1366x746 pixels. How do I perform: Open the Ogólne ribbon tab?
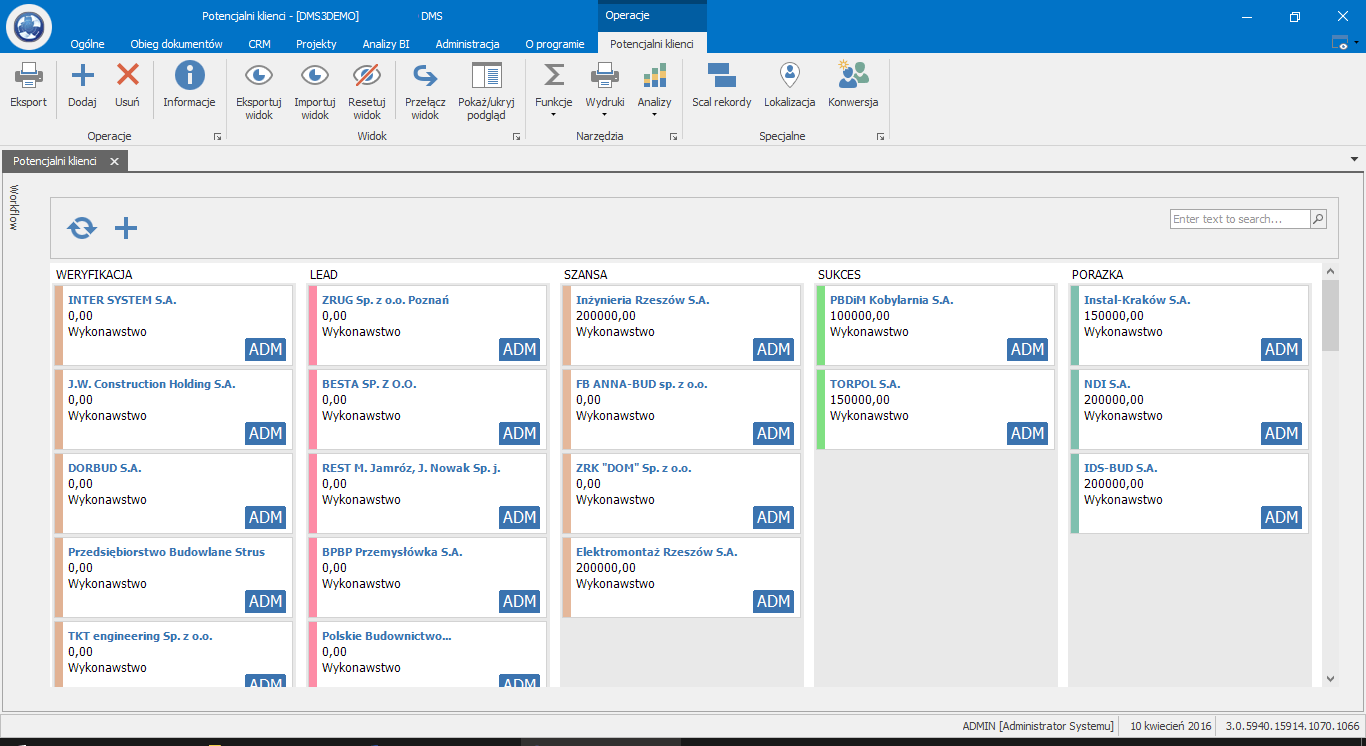(x=87, y=44)
